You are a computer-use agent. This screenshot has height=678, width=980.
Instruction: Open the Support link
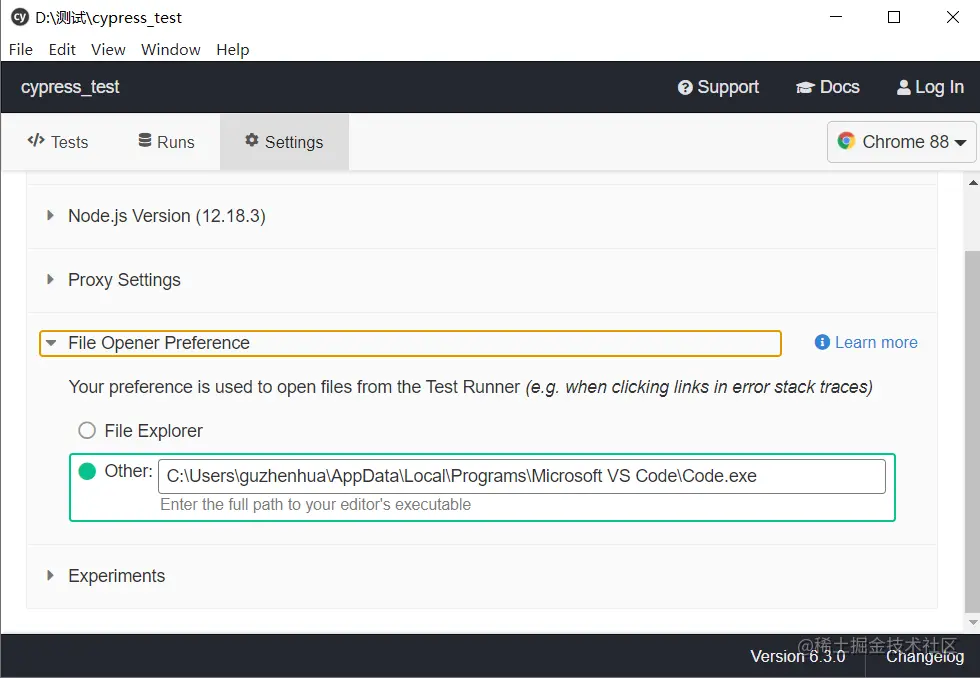[718, 87]
